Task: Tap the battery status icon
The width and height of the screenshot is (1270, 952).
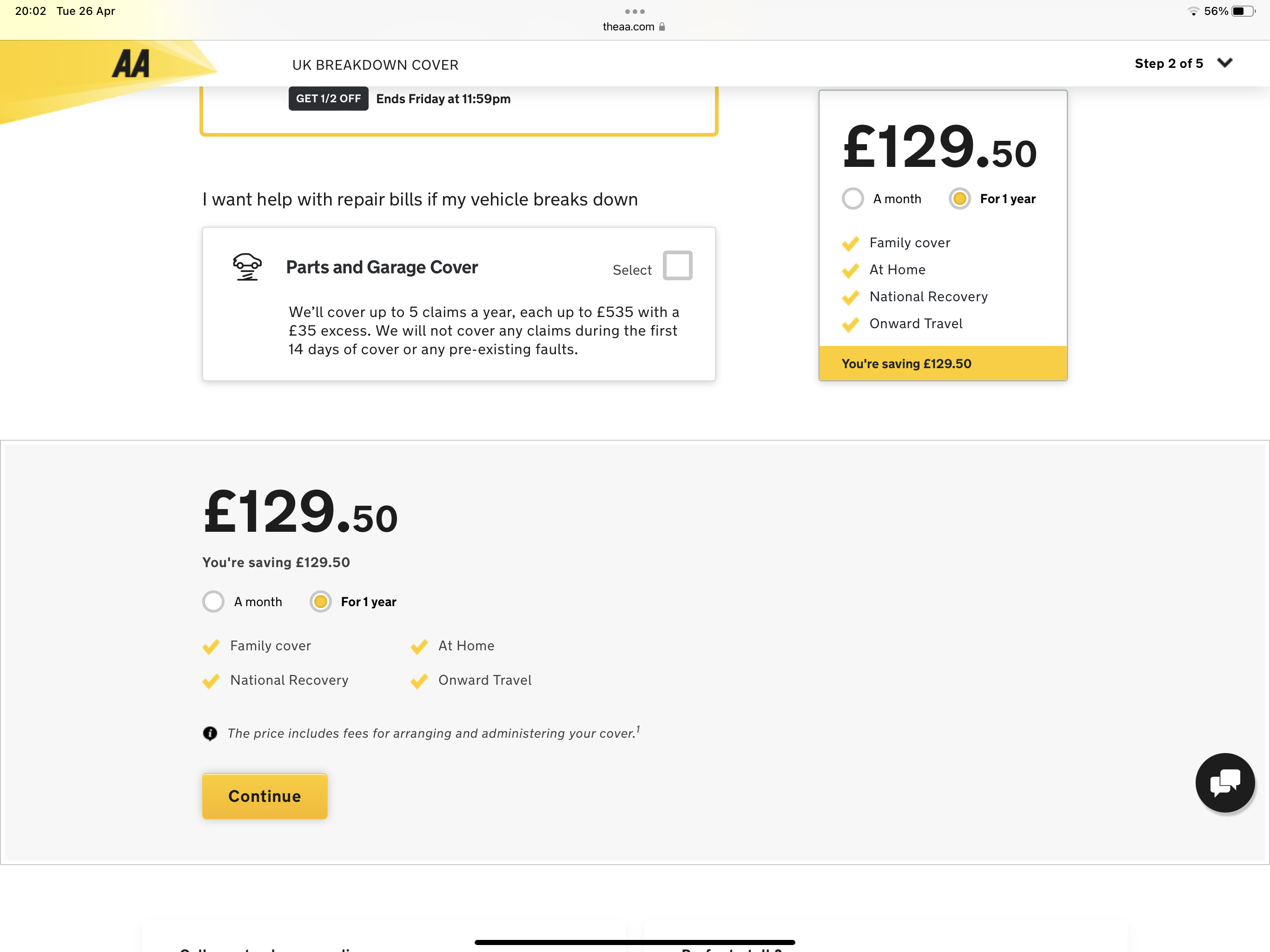Action: click(1243, 11)
